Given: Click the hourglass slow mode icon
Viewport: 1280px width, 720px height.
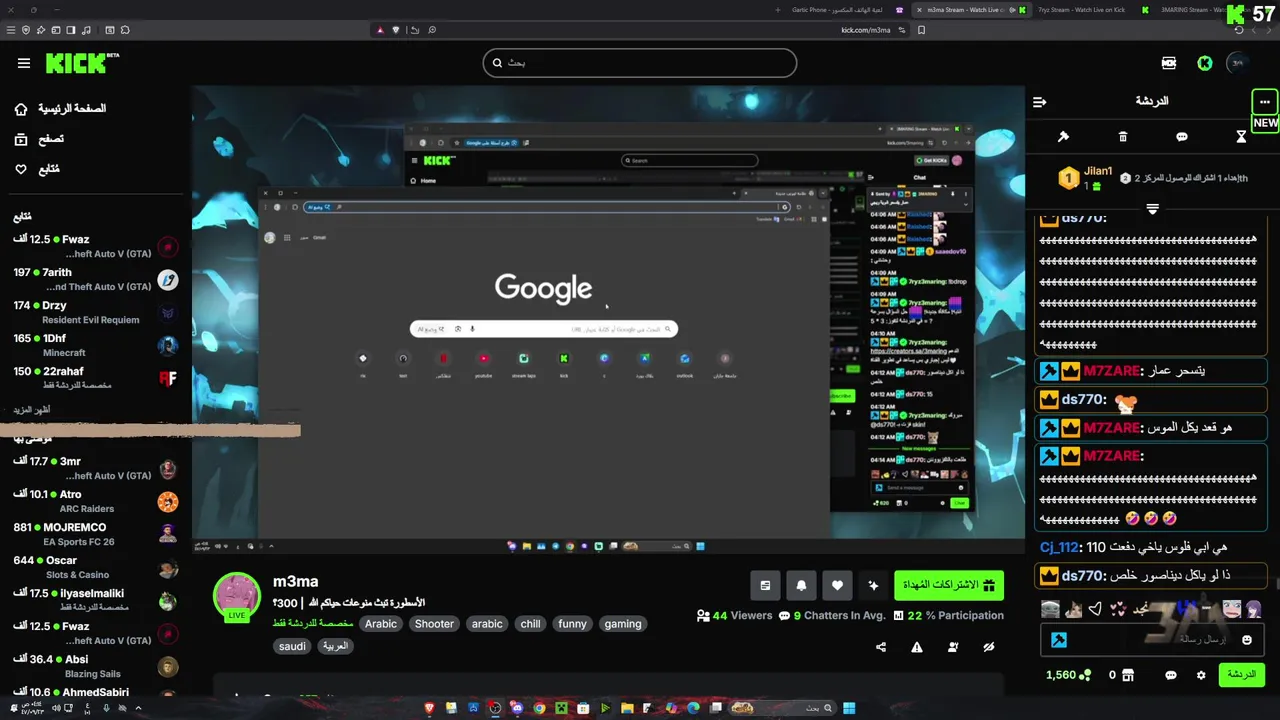Looking at the screenshot, I should [1241, 137].
